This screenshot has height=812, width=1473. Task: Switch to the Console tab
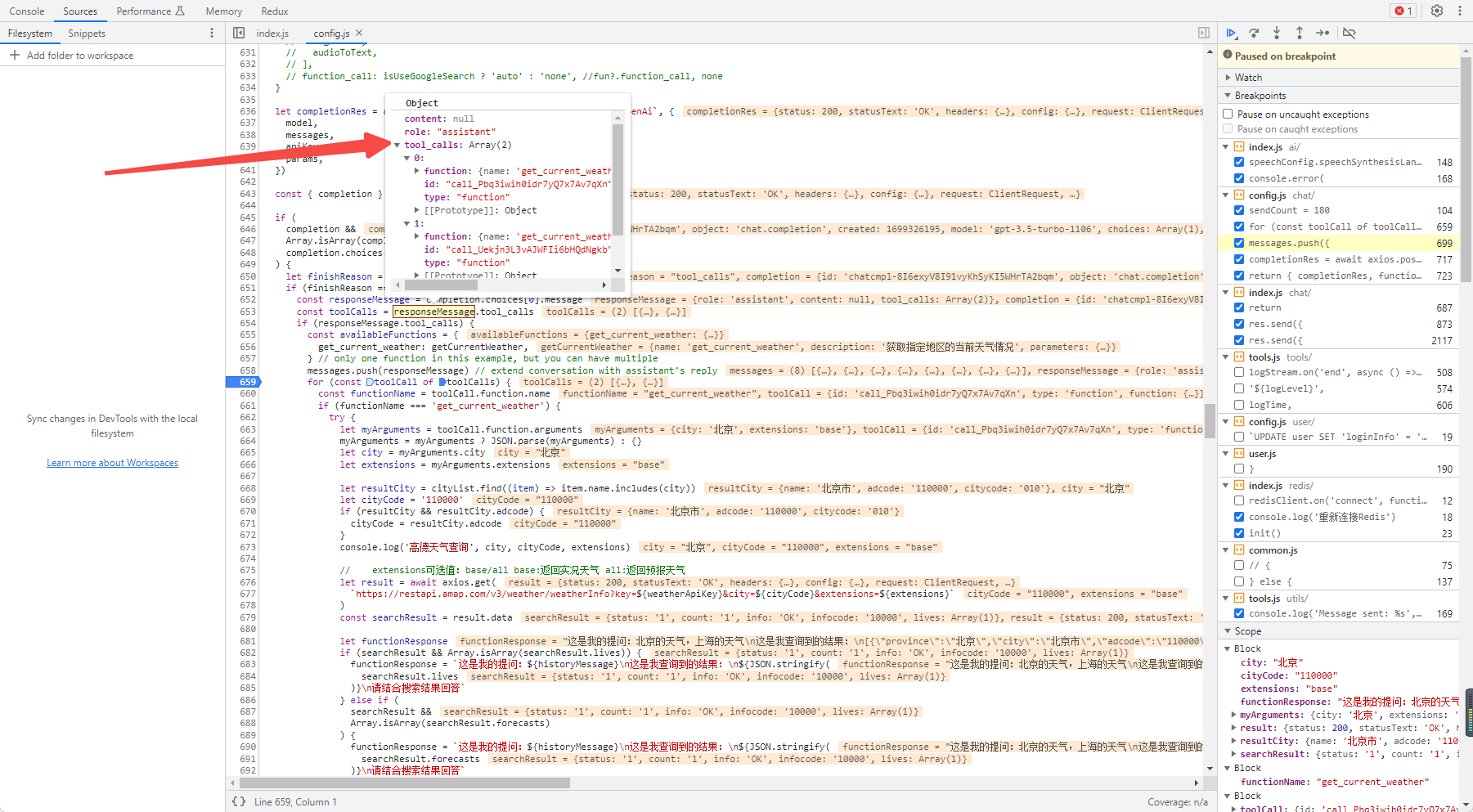coord(27,11)
